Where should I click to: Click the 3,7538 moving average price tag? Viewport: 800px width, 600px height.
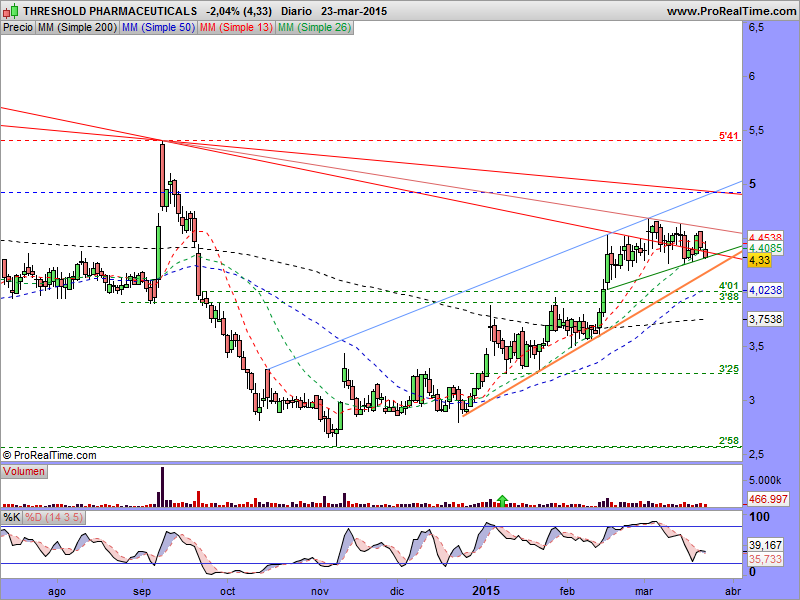click(765, 319)
